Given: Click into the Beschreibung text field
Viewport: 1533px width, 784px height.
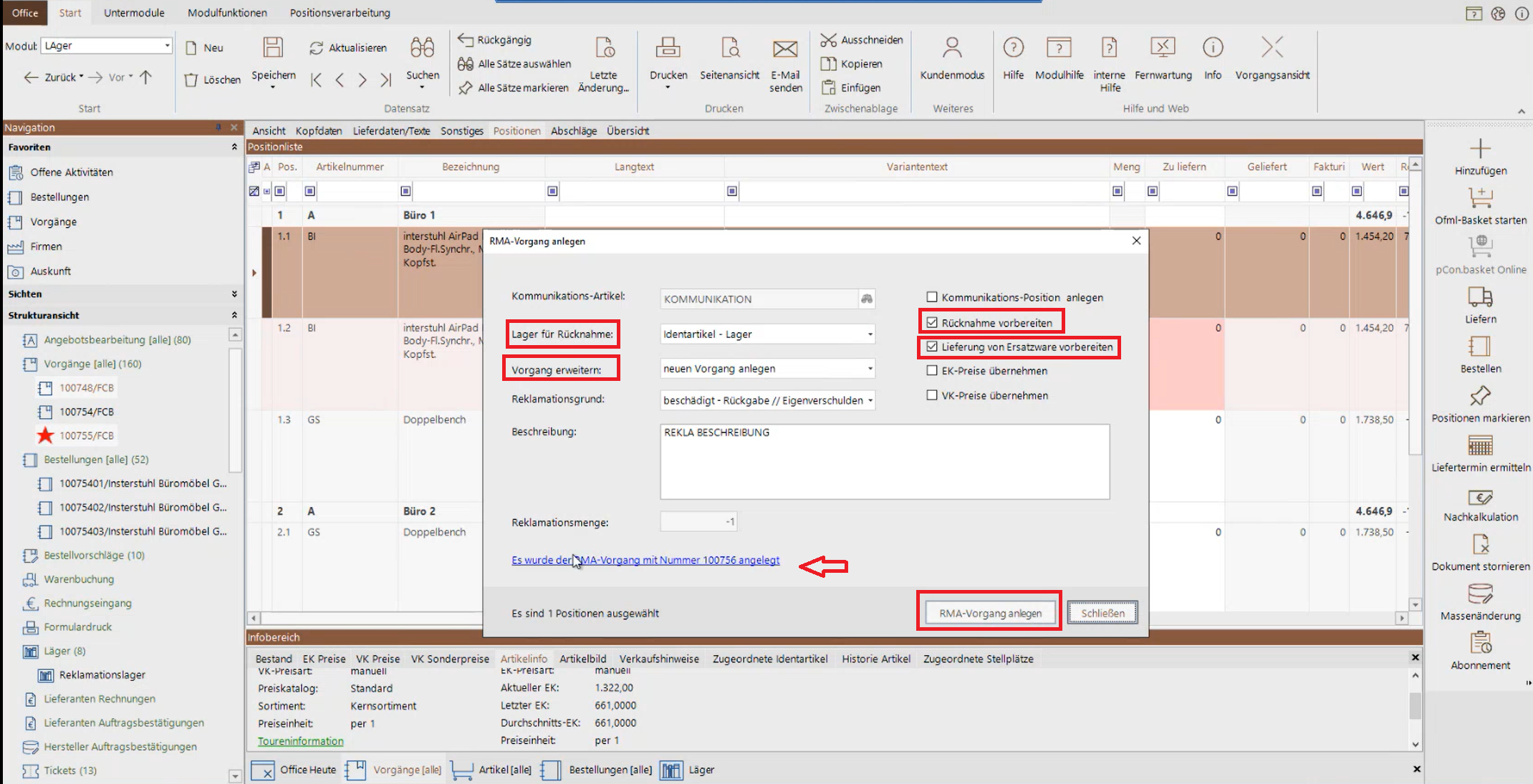Looking at the screenshot, I should 884,462.
